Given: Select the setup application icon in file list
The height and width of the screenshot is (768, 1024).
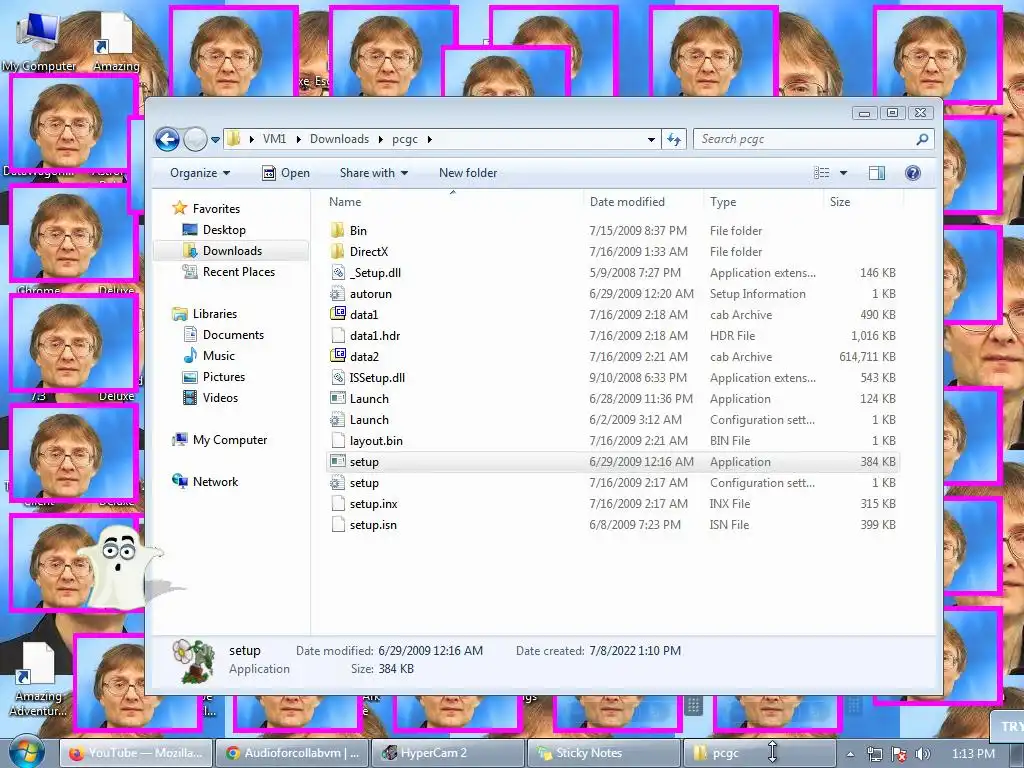Looking at the screenshot, I should coord(338,462).
